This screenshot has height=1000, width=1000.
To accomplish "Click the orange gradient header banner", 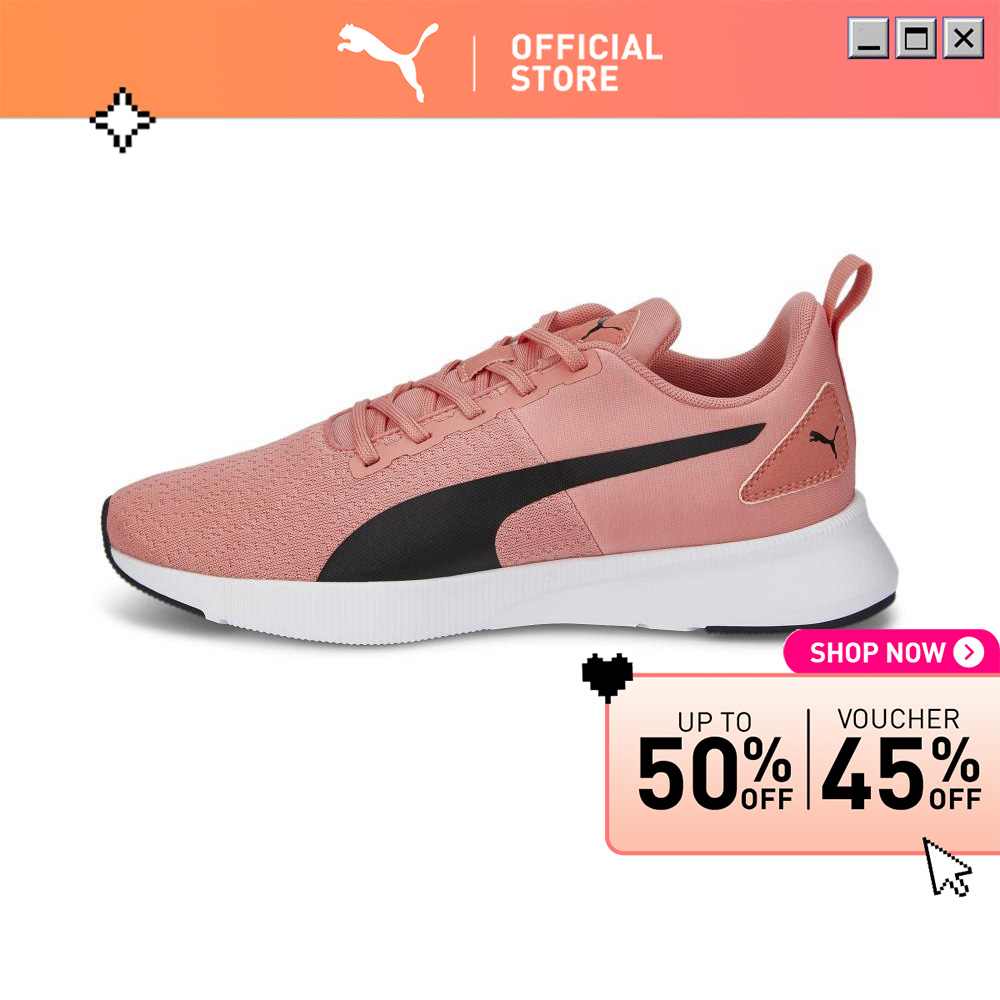I will point(500,59).
